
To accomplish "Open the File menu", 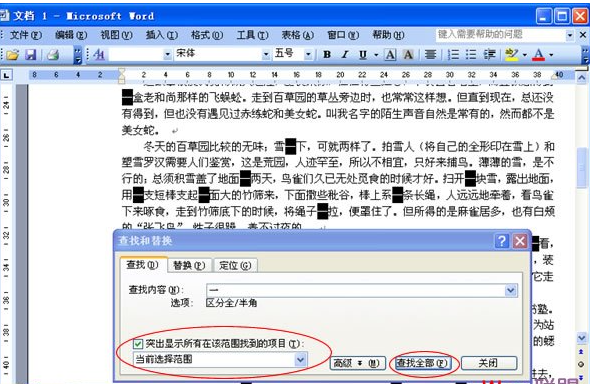I will [x=25, y=35].
